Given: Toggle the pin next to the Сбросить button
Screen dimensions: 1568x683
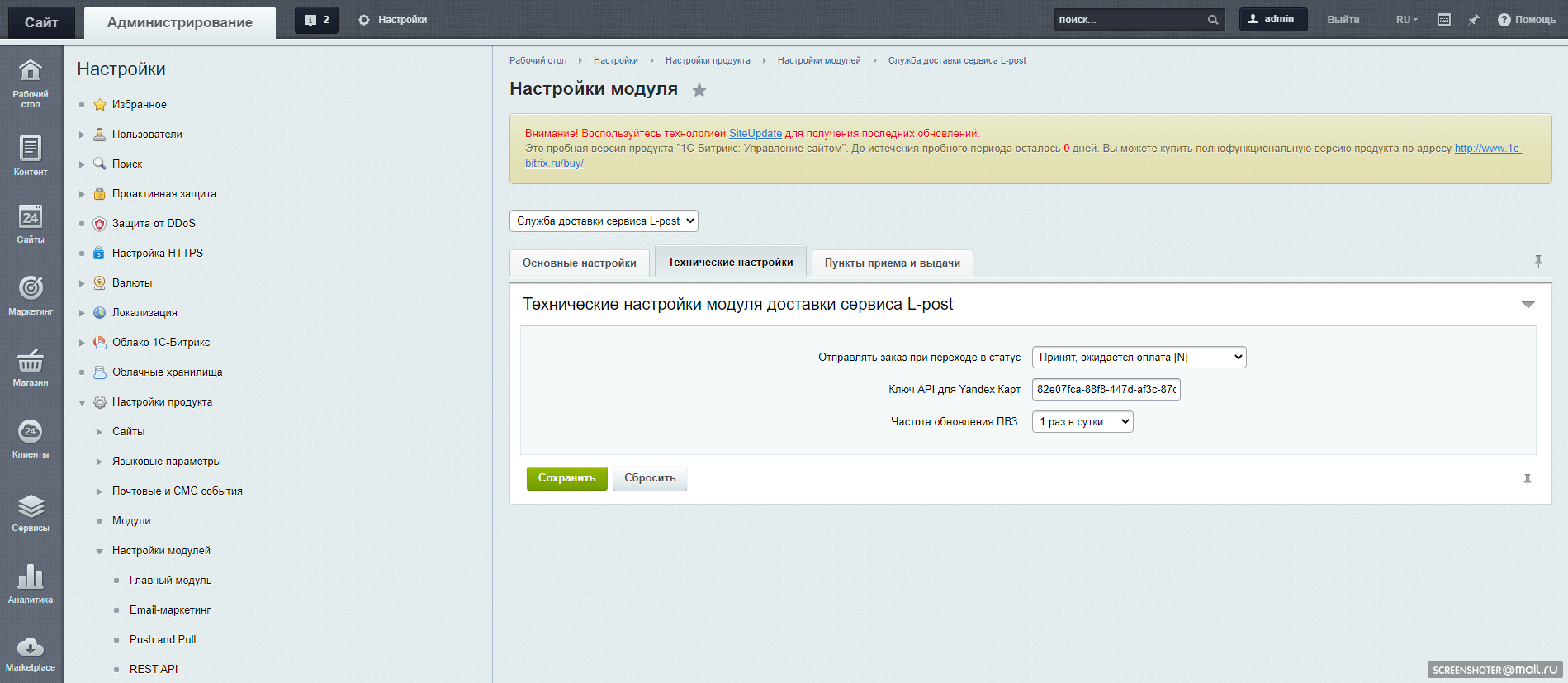Looking at the screenshot, I should pyautogui.click(x=1528, y=480).
